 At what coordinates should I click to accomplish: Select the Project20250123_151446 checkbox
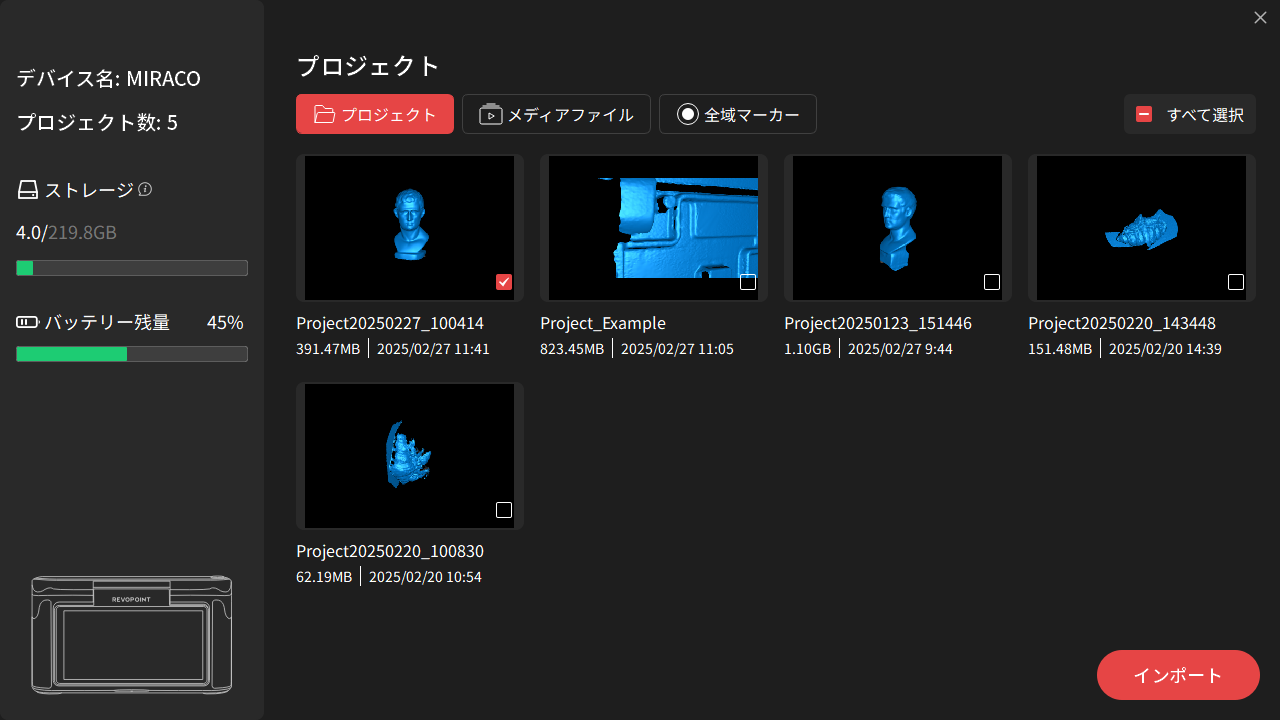click(992, 282)
